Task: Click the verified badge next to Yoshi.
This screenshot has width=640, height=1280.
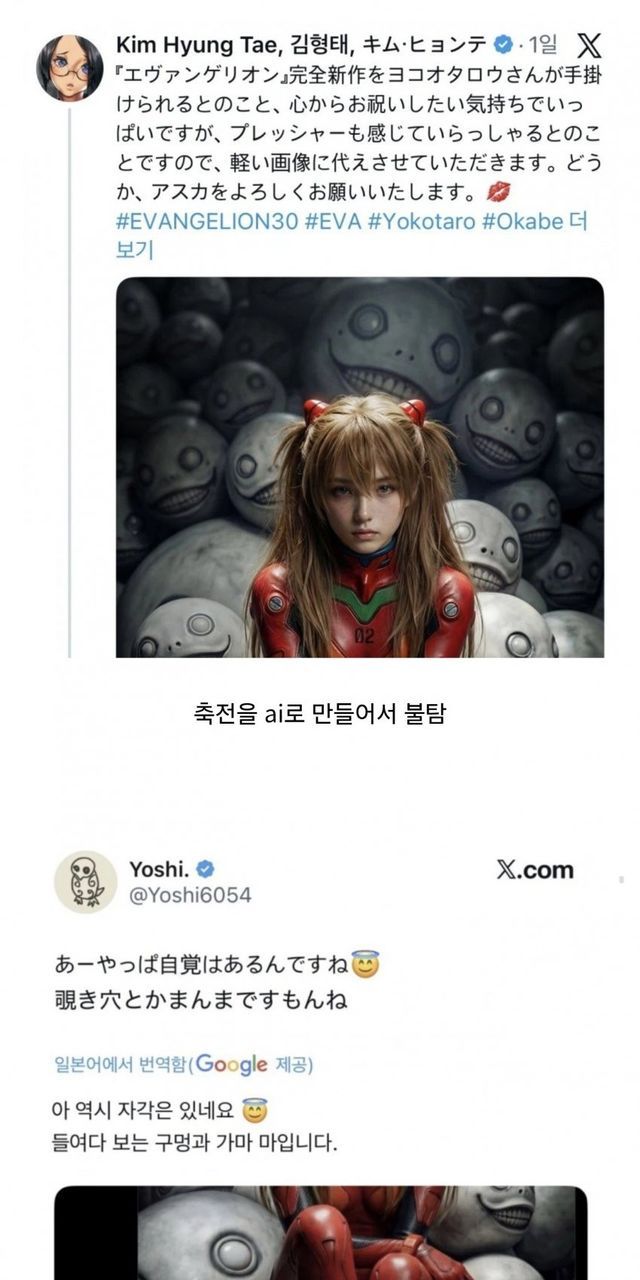Action: coord(205,869)
